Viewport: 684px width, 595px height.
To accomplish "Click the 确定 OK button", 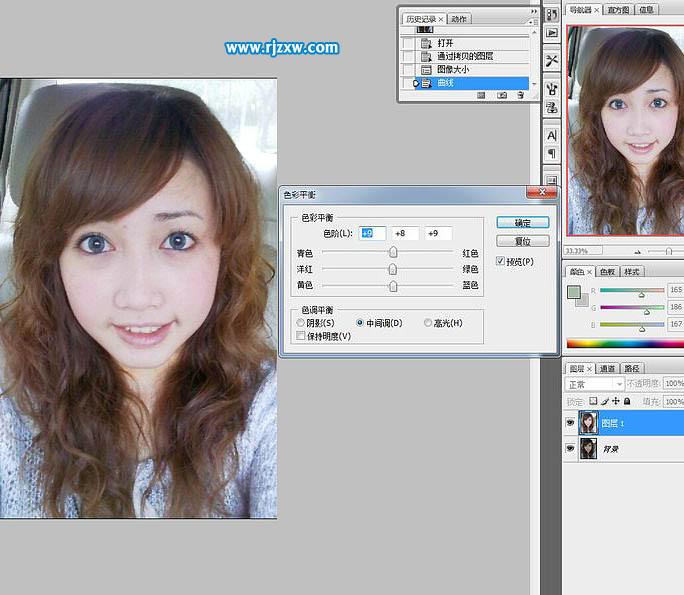I will (523, 223).
